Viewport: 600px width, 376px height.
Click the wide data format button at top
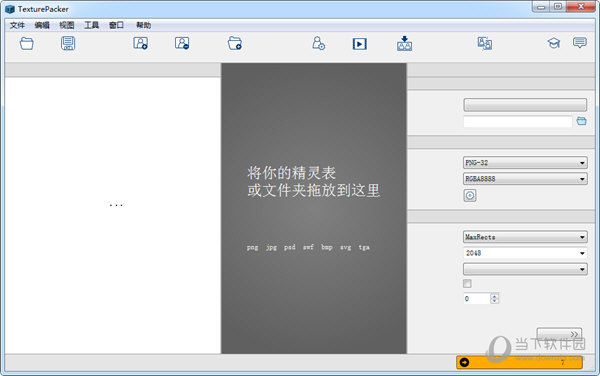pos(525,105)
